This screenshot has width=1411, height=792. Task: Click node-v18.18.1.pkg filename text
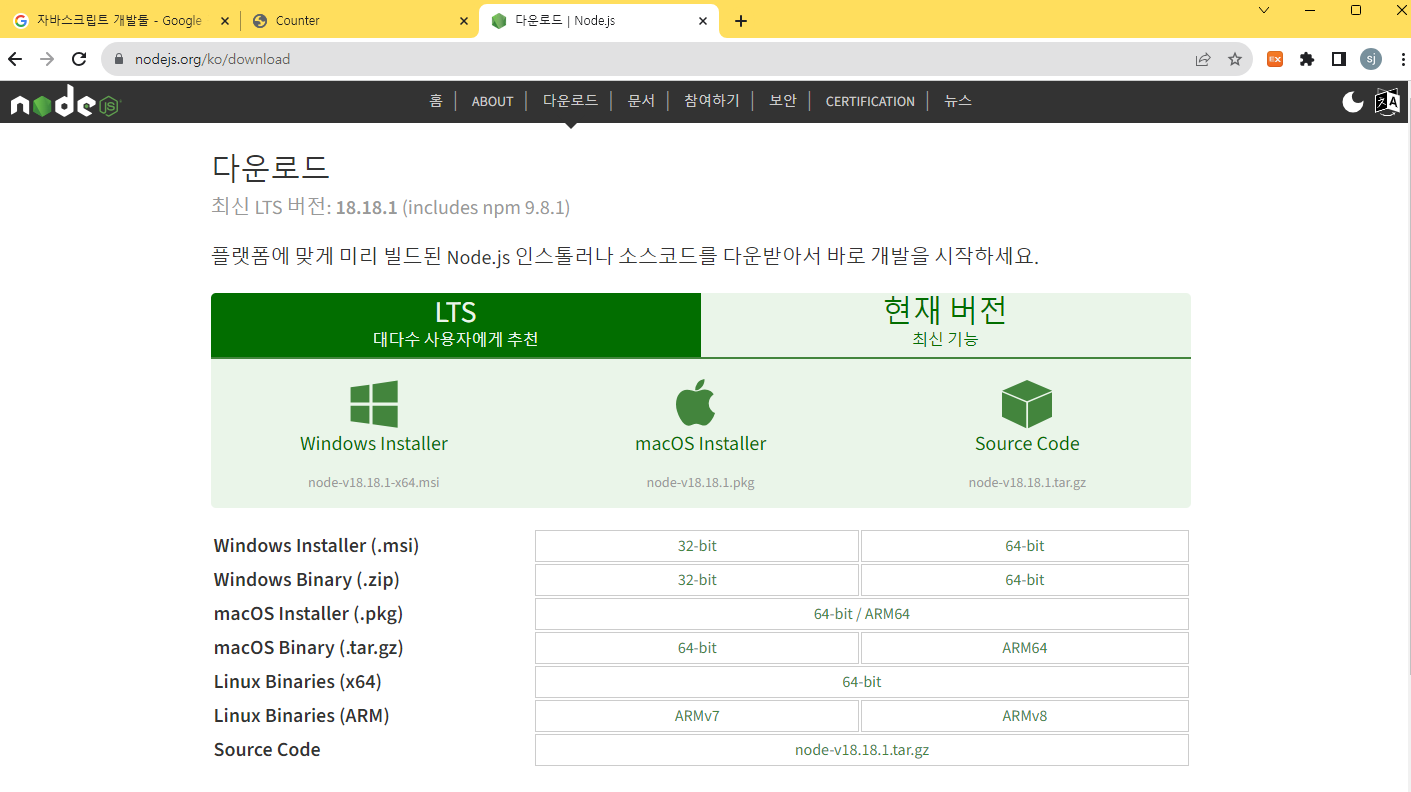coord(700,482)
